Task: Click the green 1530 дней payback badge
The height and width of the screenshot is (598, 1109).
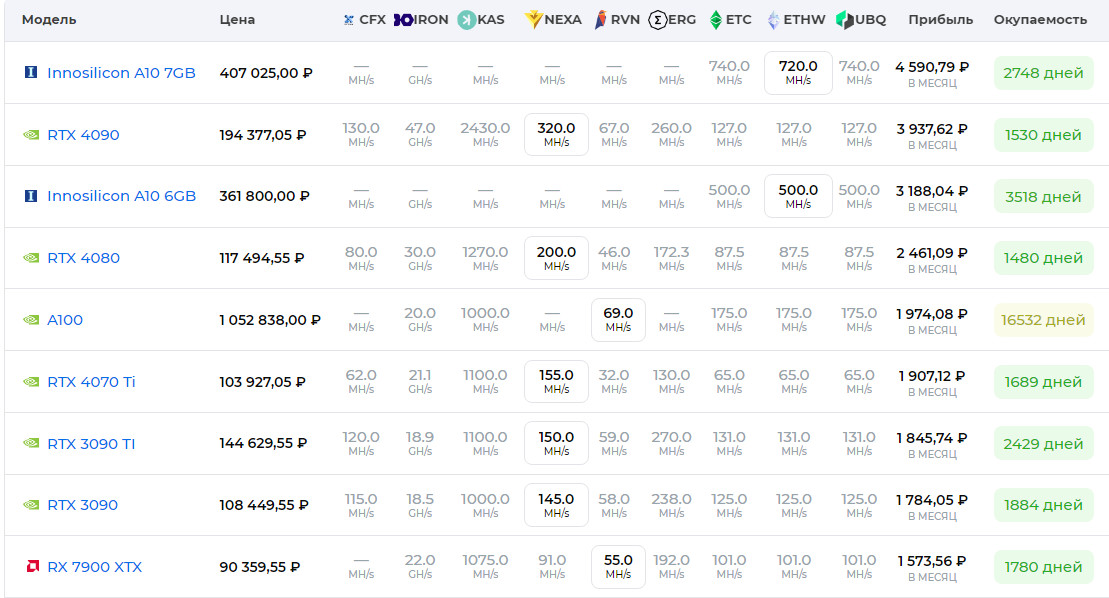Action: 1042,134
